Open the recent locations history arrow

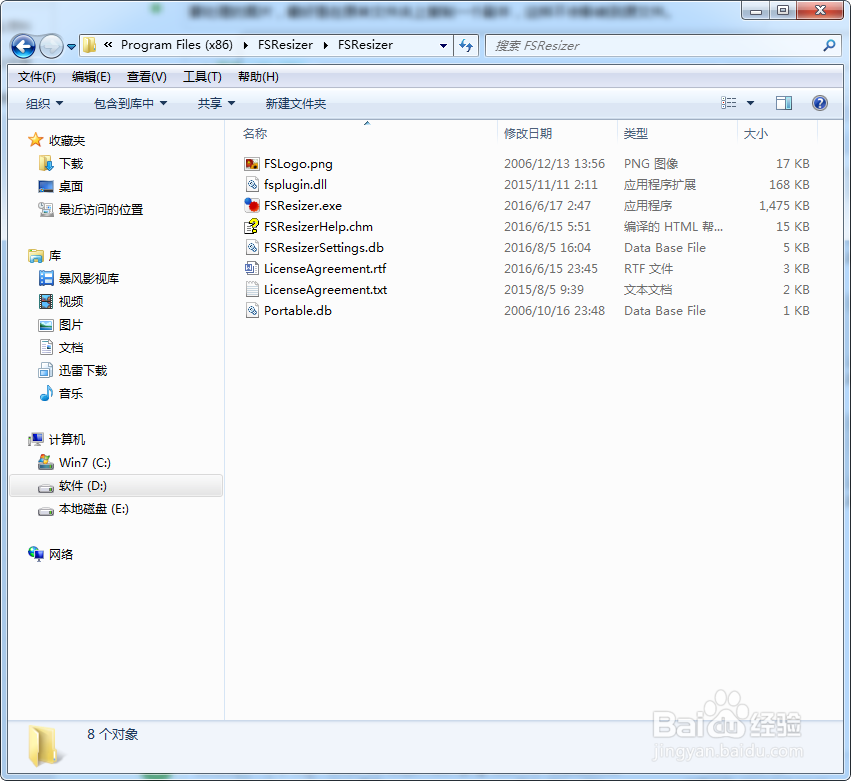coord(71,47)
